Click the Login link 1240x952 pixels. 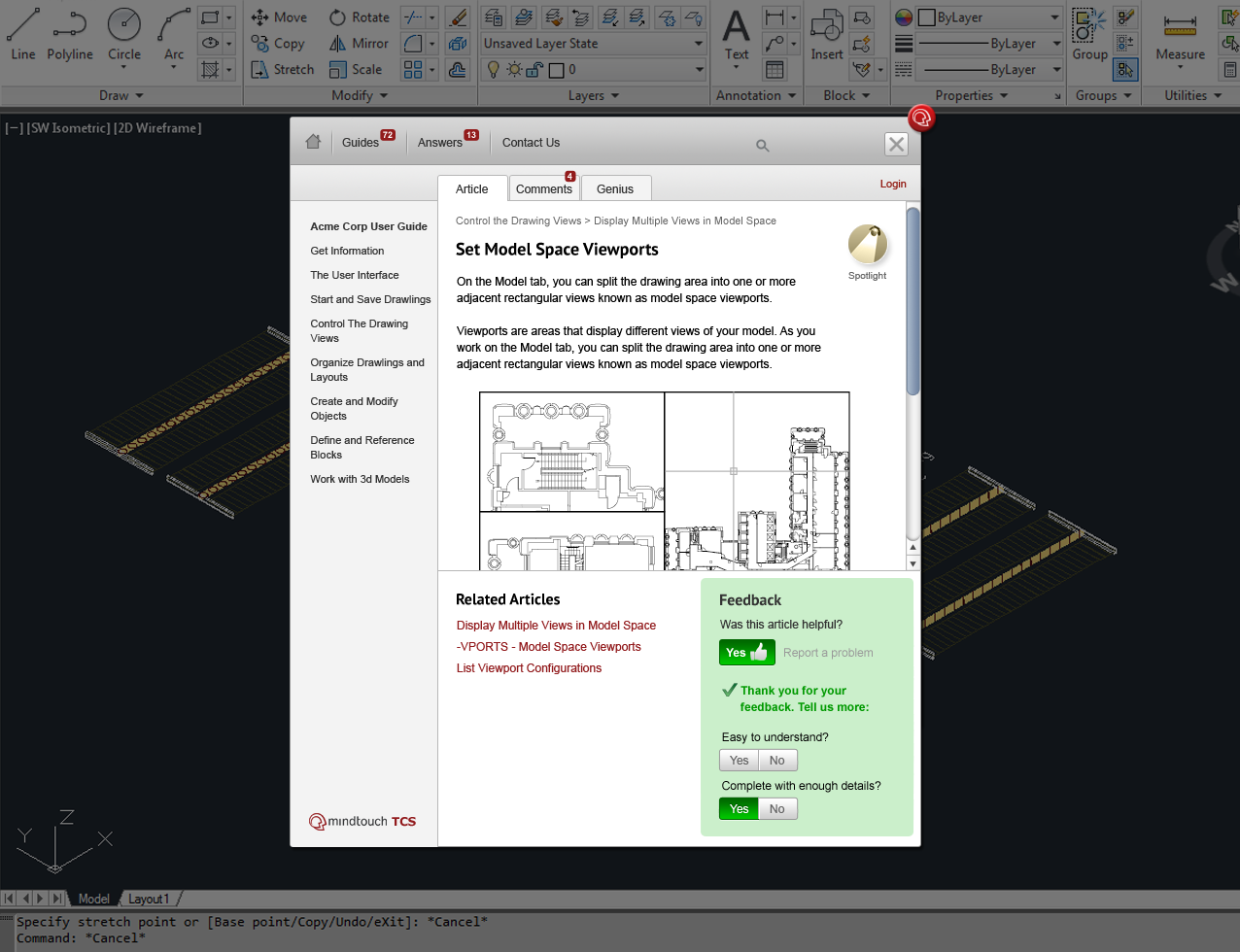click(893, 184)
